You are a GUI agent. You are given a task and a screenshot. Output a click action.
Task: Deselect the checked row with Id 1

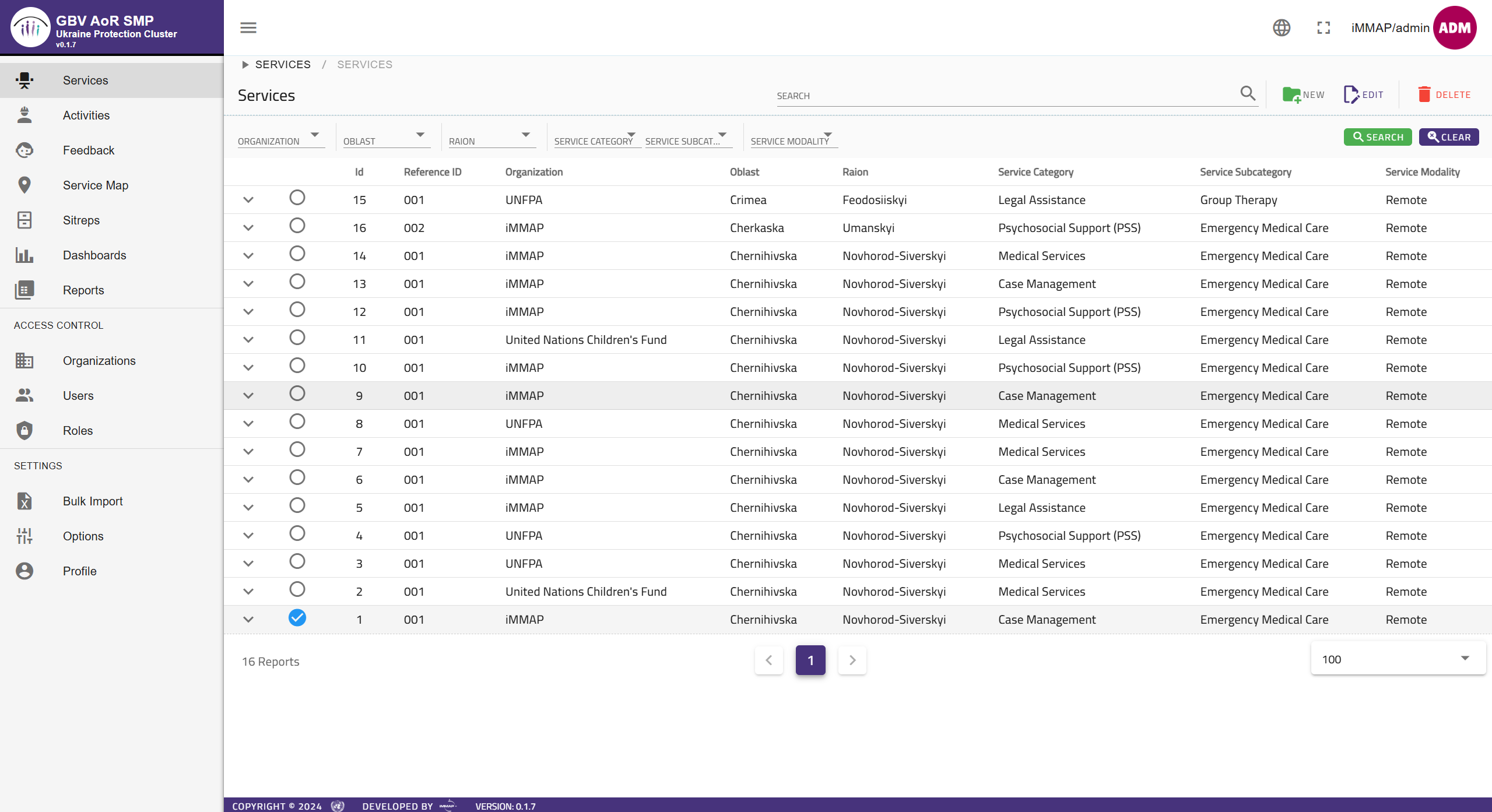click(x=297, y=617)
